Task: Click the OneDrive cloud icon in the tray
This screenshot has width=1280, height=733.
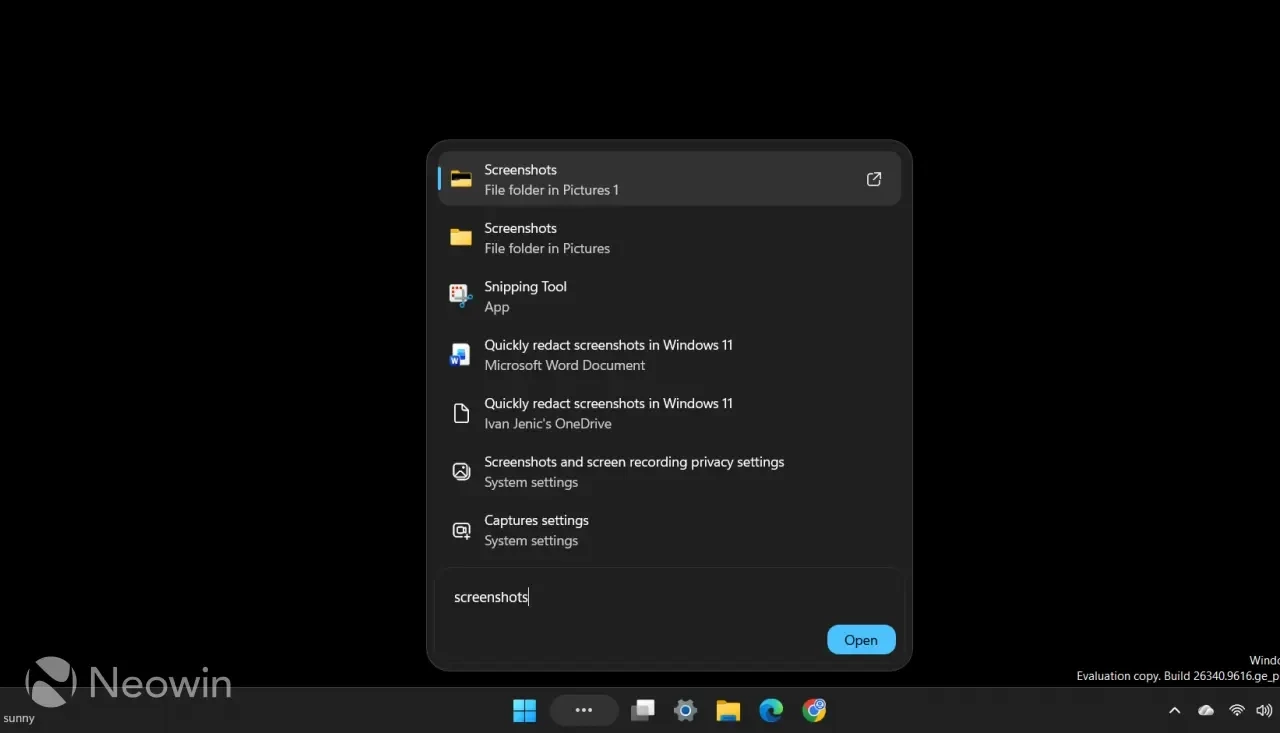Action: click(x=1206, y=711)
